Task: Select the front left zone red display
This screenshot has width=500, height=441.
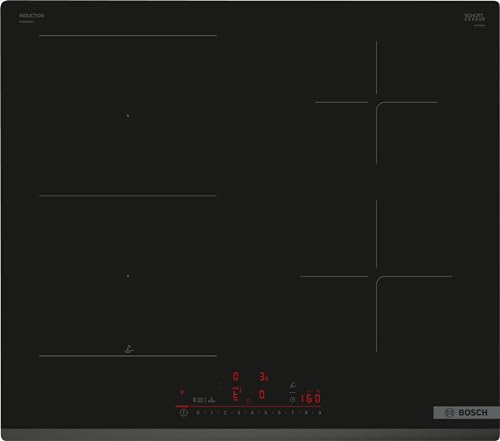Action: (236, 395)
